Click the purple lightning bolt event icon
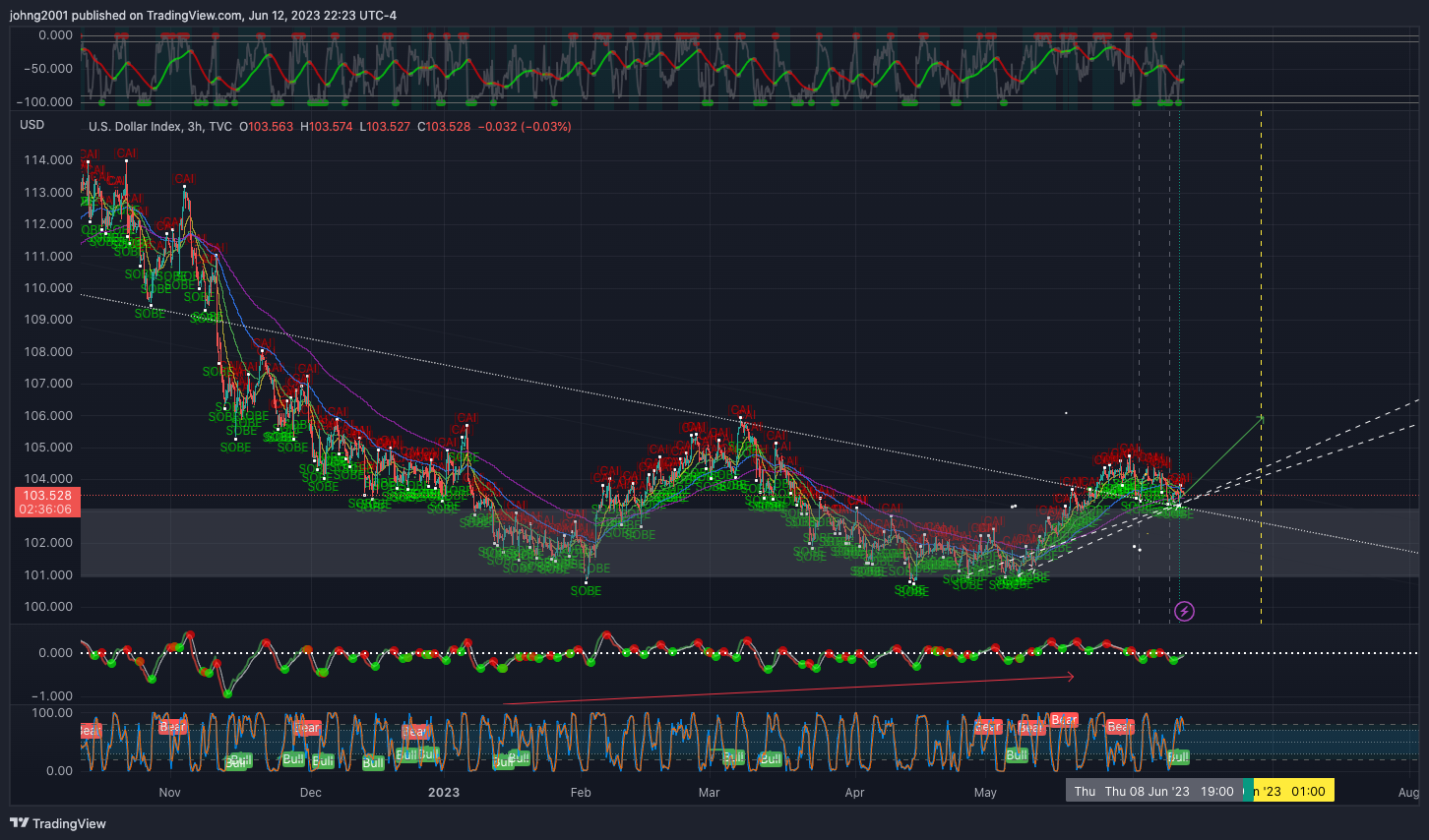 click(1185, 612)
